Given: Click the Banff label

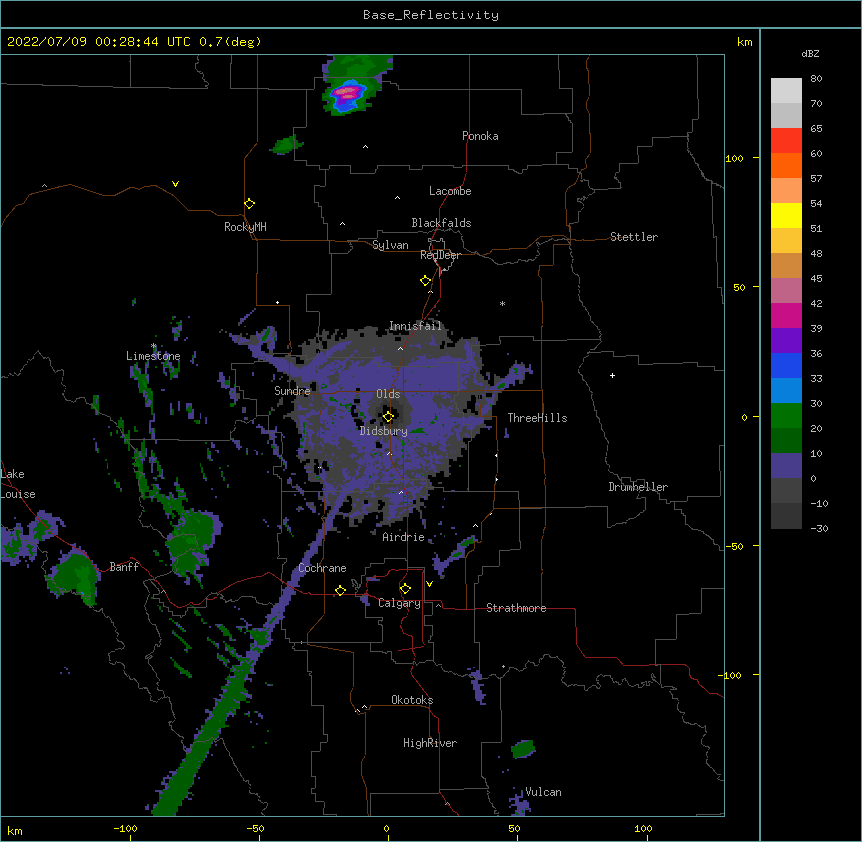Looking at the screenshot, I should coord(124,567).
